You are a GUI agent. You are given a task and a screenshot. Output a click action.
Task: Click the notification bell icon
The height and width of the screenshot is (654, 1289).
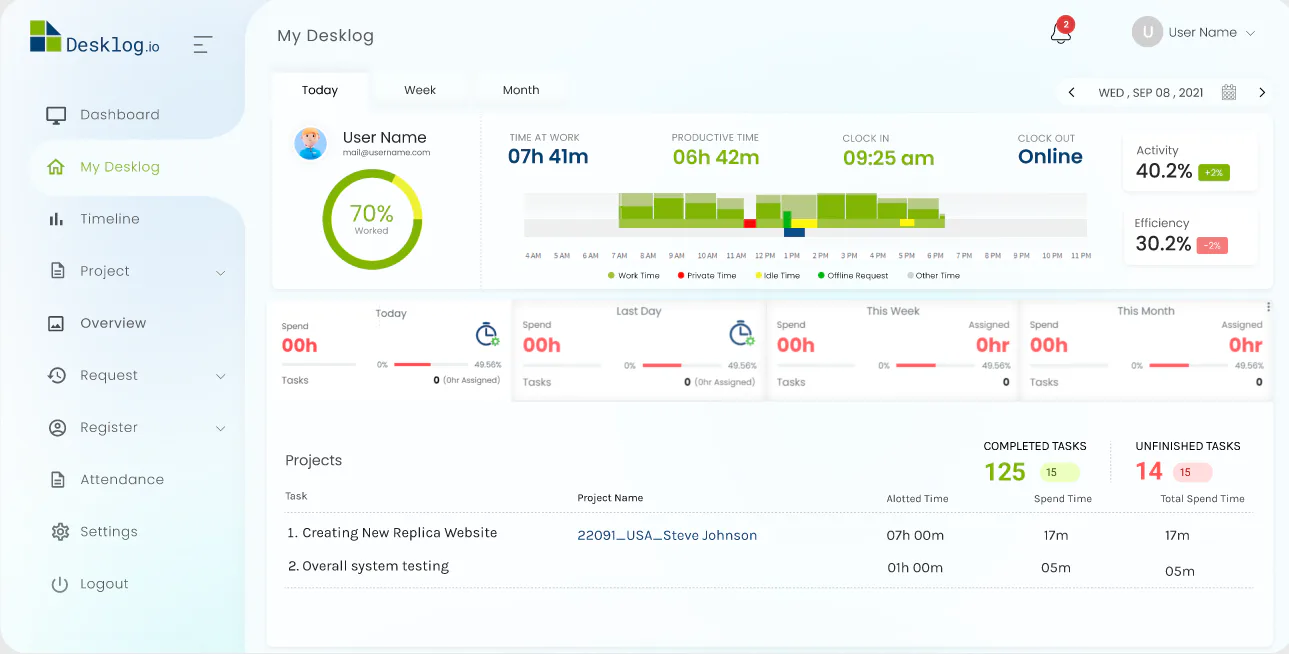pos(1058,34)
